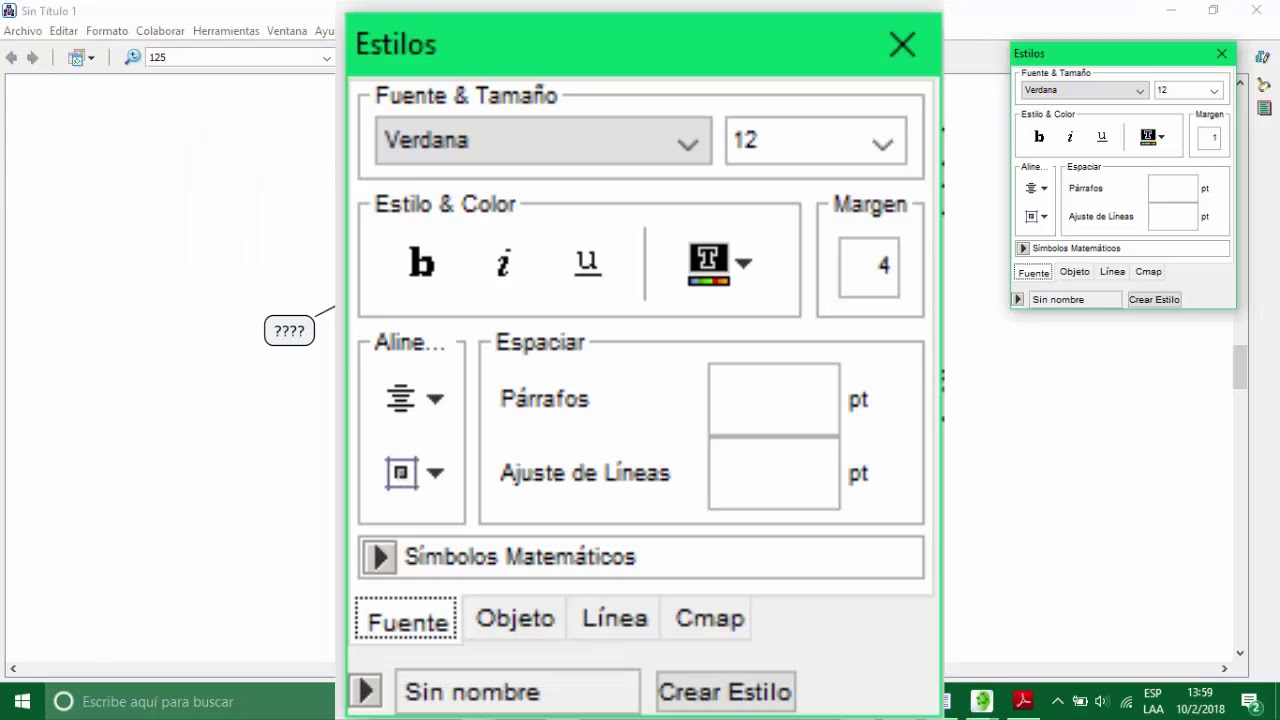Close the large Estilos panel

tap(902, 45)
